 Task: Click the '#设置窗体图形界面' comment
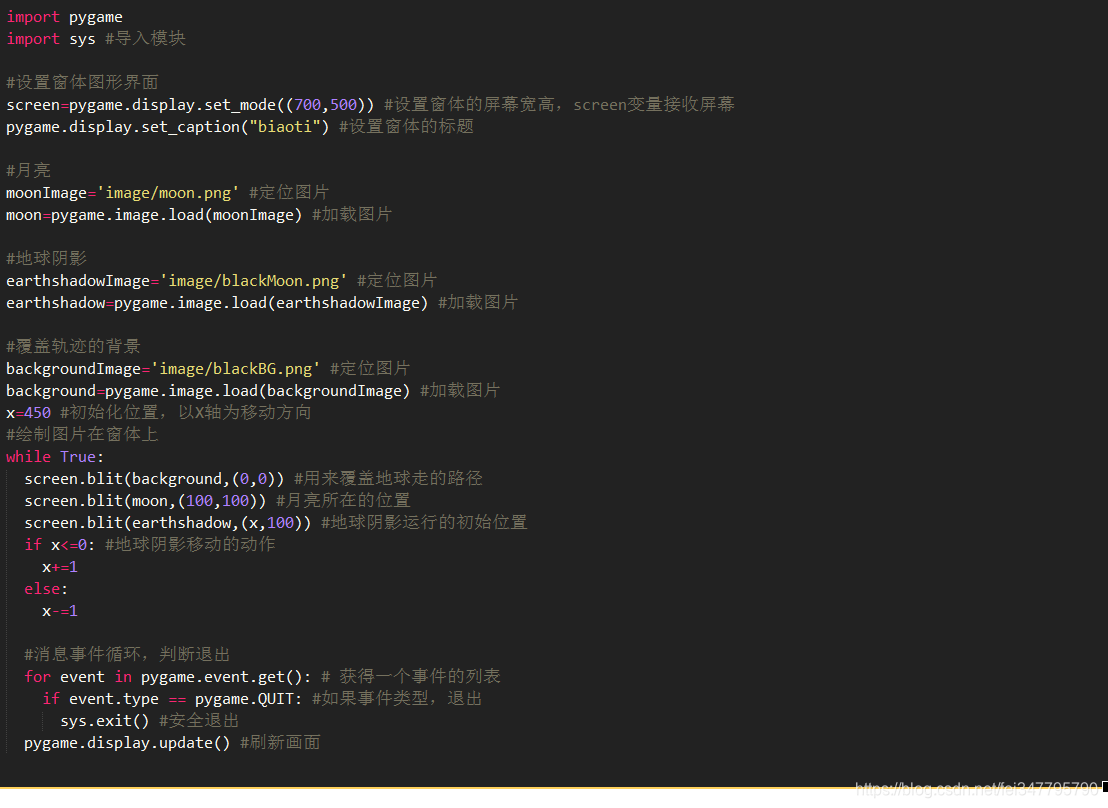[x=82, y=83]
